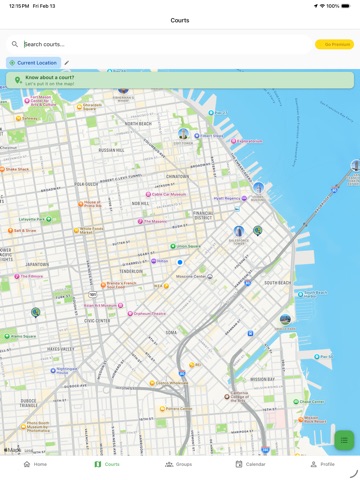Tap the Ferry Building landmark icon
The image size is (360, 480).
point(258,188)
